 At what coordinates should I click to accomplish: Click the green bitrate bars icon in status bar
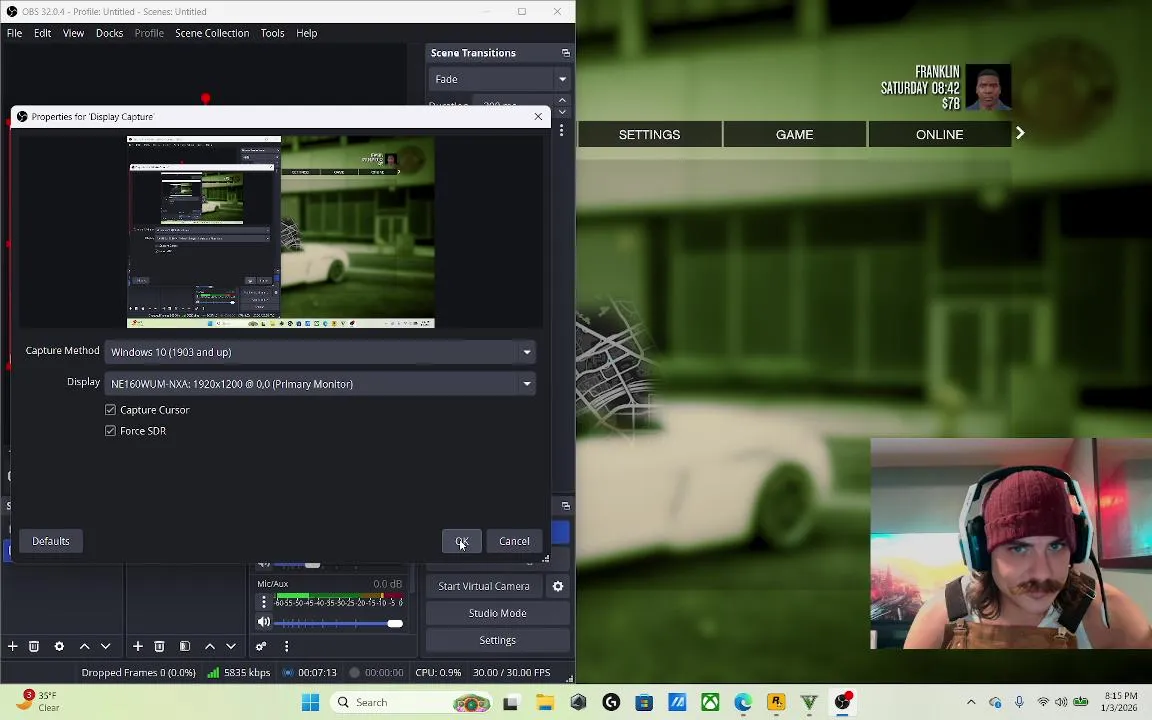pos(213,672)
